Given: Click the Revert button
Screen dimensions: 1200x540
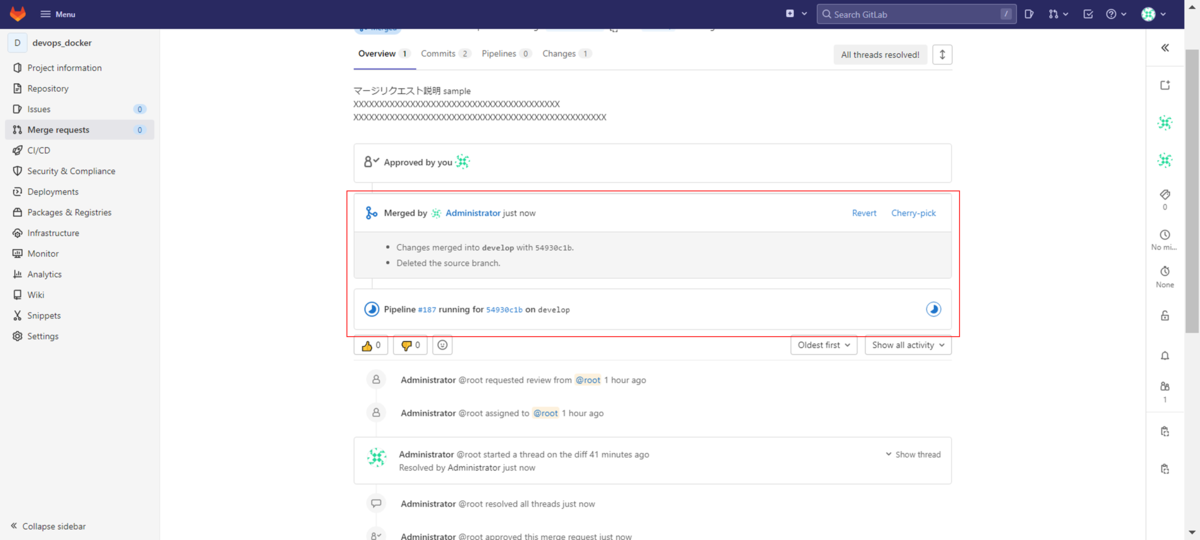Looking at the screenshot, I should click(864, 213).
